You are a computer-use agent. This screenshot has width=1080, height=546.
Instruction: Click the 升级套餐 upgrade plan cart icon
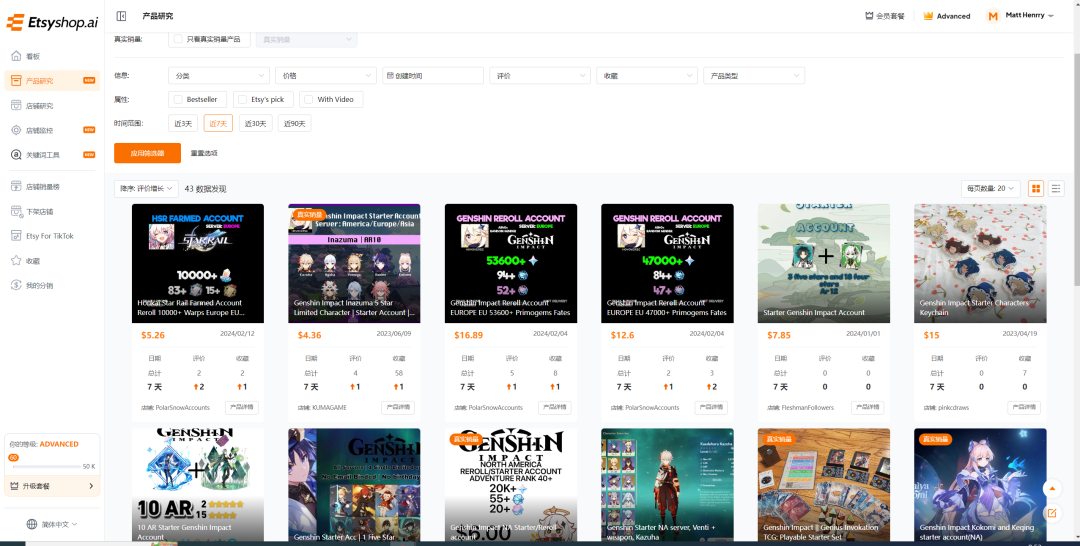point(15,486)
